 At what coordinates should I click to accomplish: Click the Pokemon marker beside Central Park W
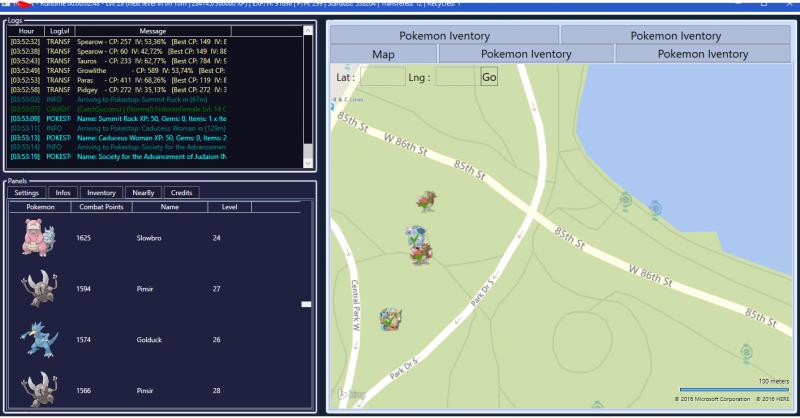[390, 320]
